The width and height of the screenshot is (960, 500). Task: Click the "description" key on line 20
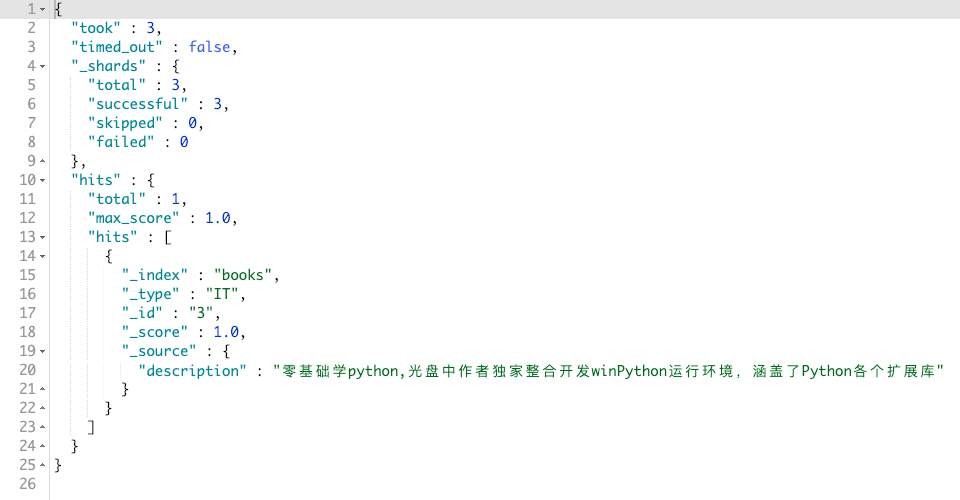[192, 371]
